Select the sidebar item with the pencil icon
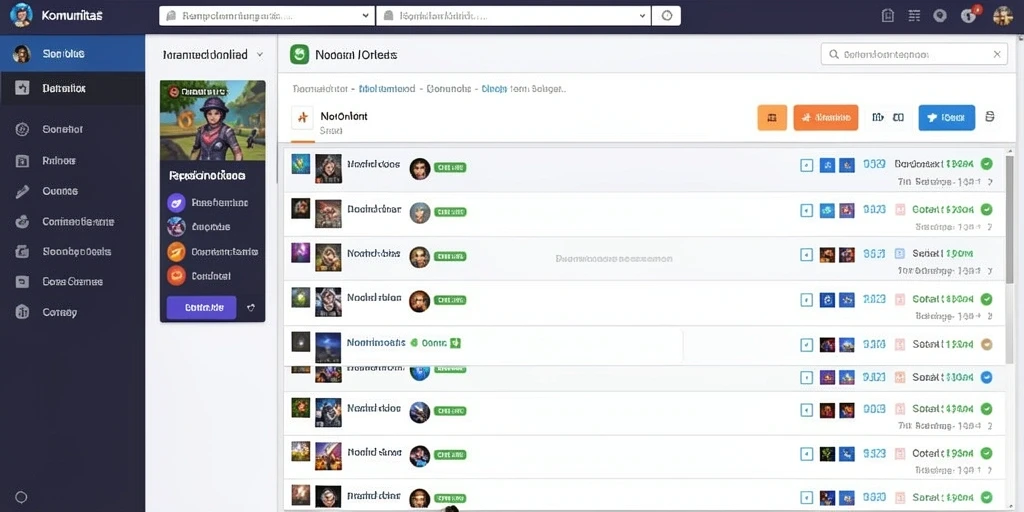This screenshot has width=1024, height=512. click(x=72, y=191)
